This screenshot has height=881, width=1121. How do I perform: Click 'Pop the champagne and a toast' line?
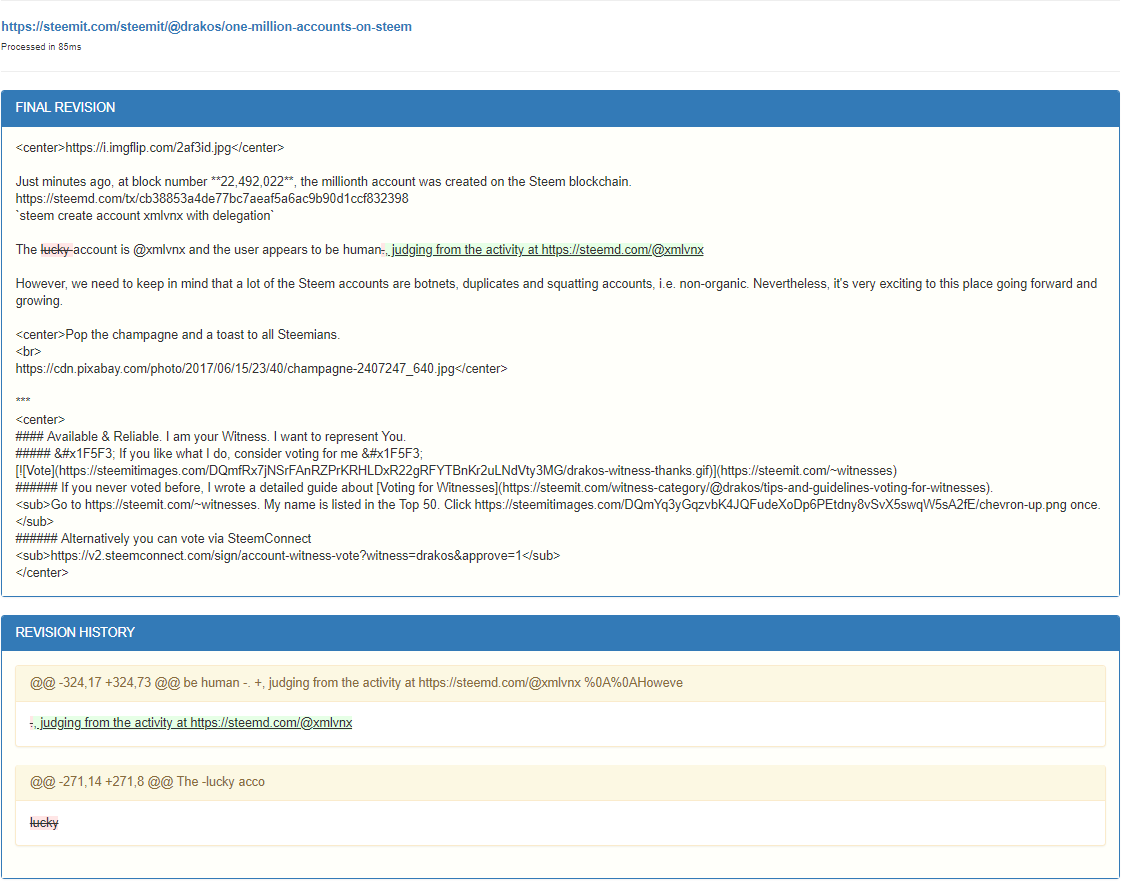click(178, 335)
